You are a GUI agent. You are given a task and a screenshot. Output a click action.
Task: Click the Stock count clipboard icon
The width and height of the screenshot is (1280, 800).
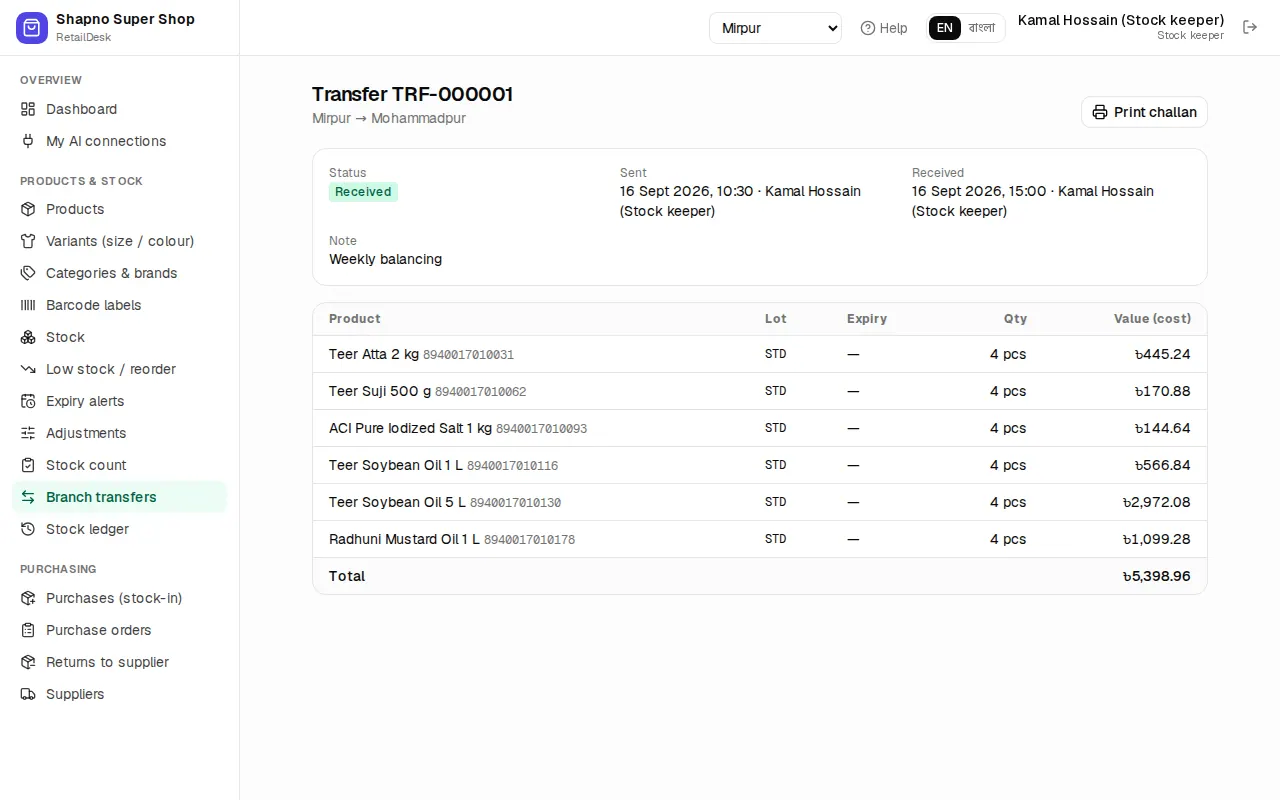coord(28,465)
